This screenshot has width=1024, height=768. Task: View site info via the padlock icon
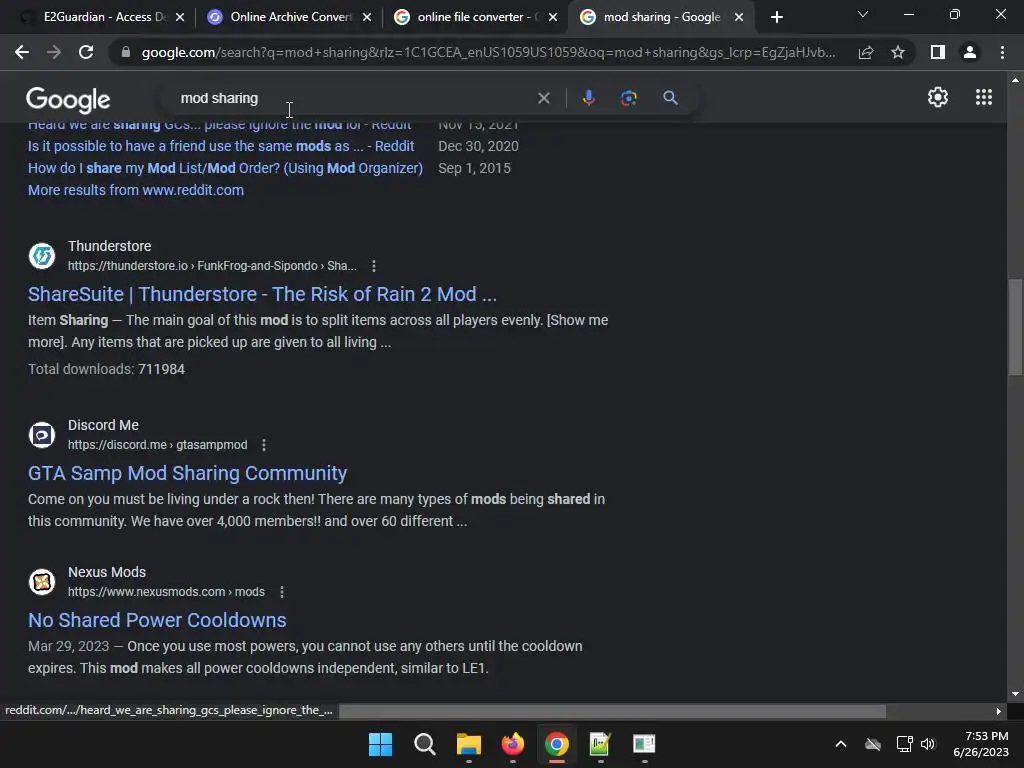point(126,52)
